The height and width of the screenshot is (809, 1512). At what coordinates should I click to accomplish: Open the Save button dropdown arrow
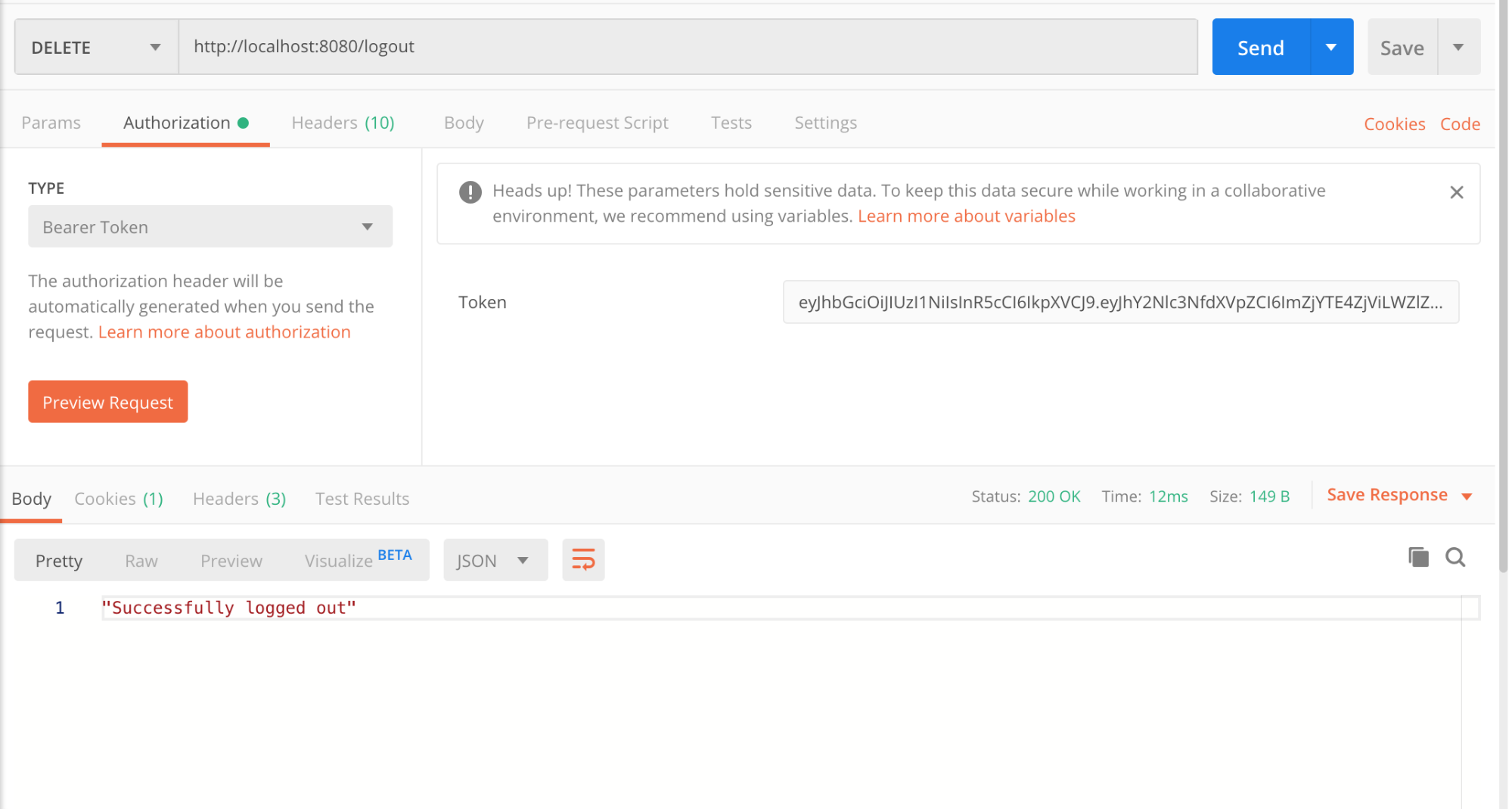coord(1458,46)
